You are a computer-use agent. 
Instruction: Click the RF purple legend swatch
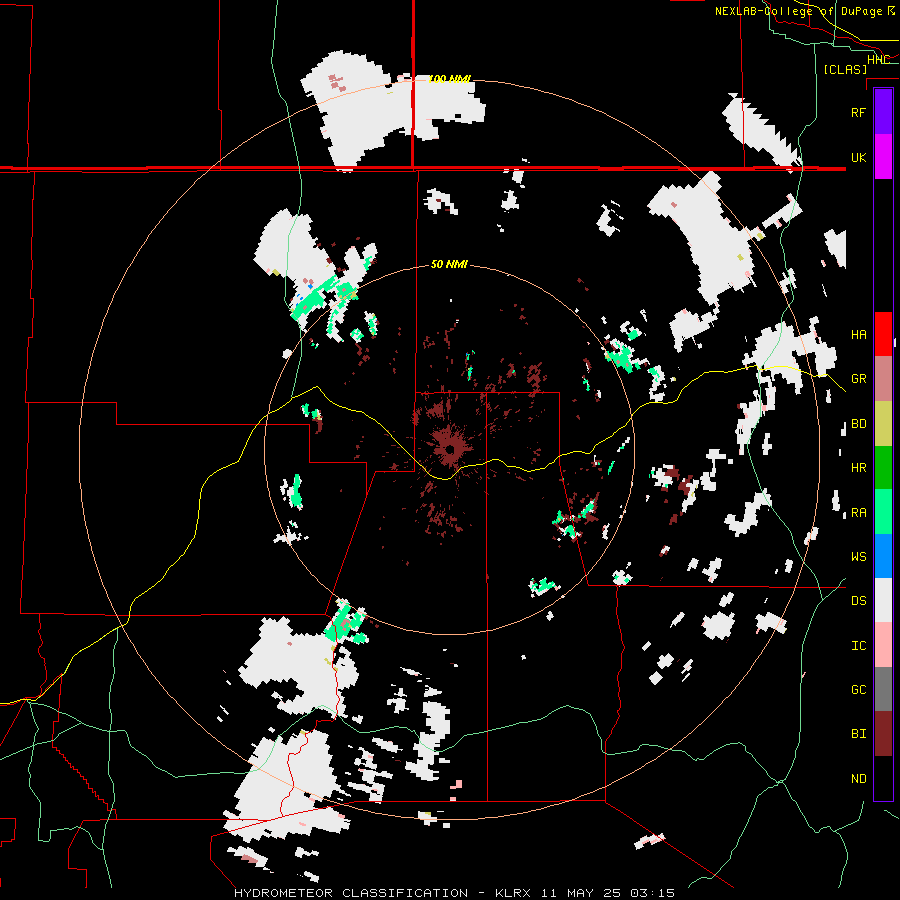pyautogui.click(x=883, y=112)
